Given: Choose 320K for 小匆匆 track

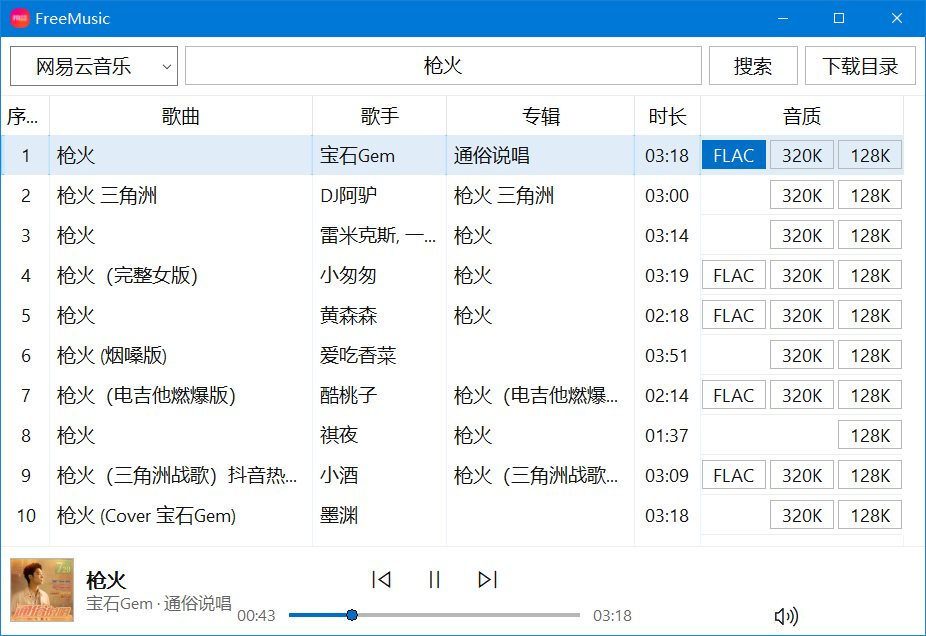Looking at the screenshot, I should 801,275.
